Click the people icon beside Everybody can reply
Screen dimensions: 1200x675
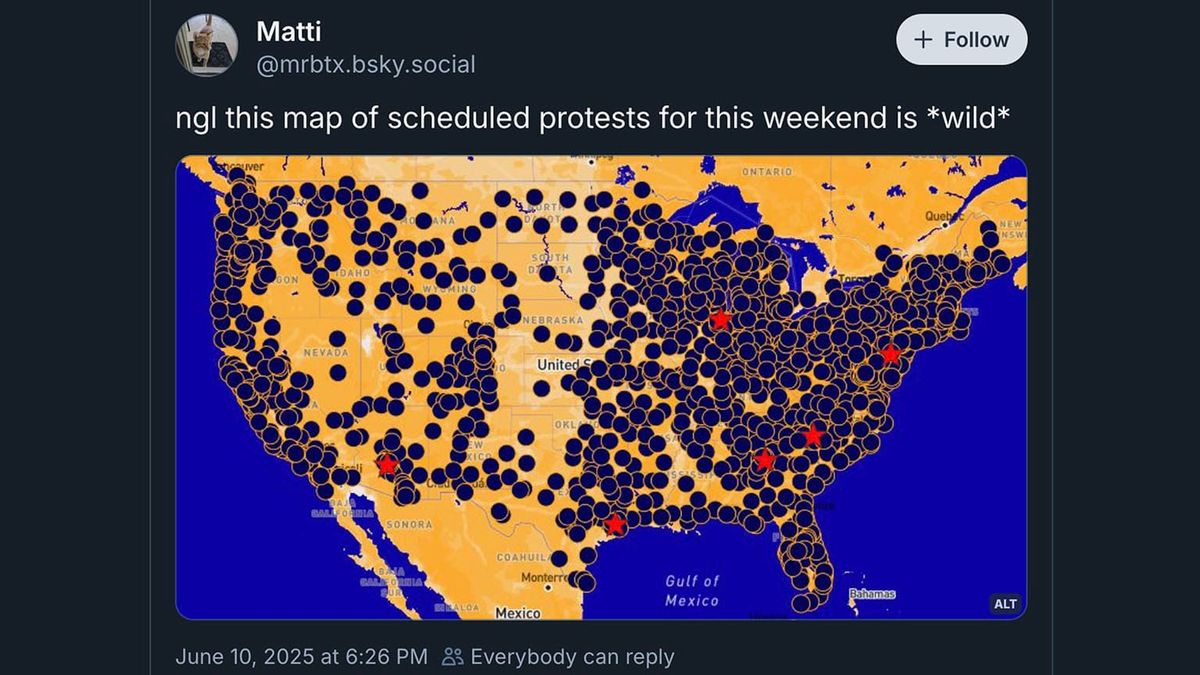[x=451, y=657]
